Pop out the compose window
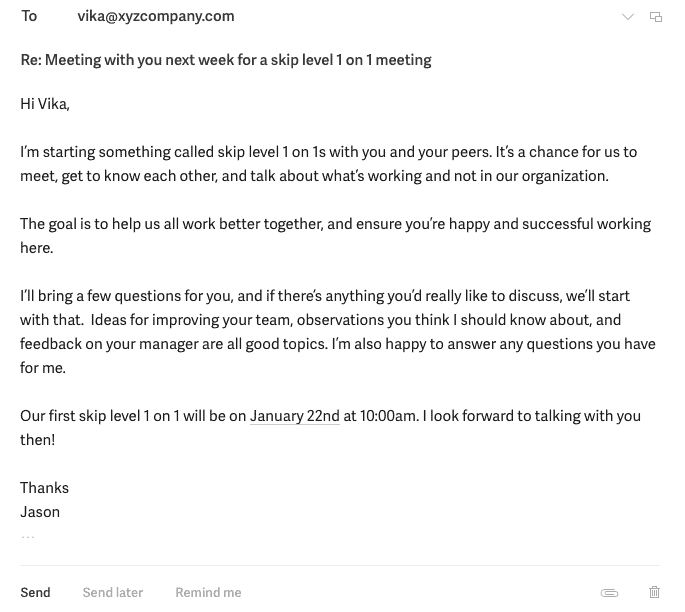Viewport: 685px width, 612px height. 656,17
